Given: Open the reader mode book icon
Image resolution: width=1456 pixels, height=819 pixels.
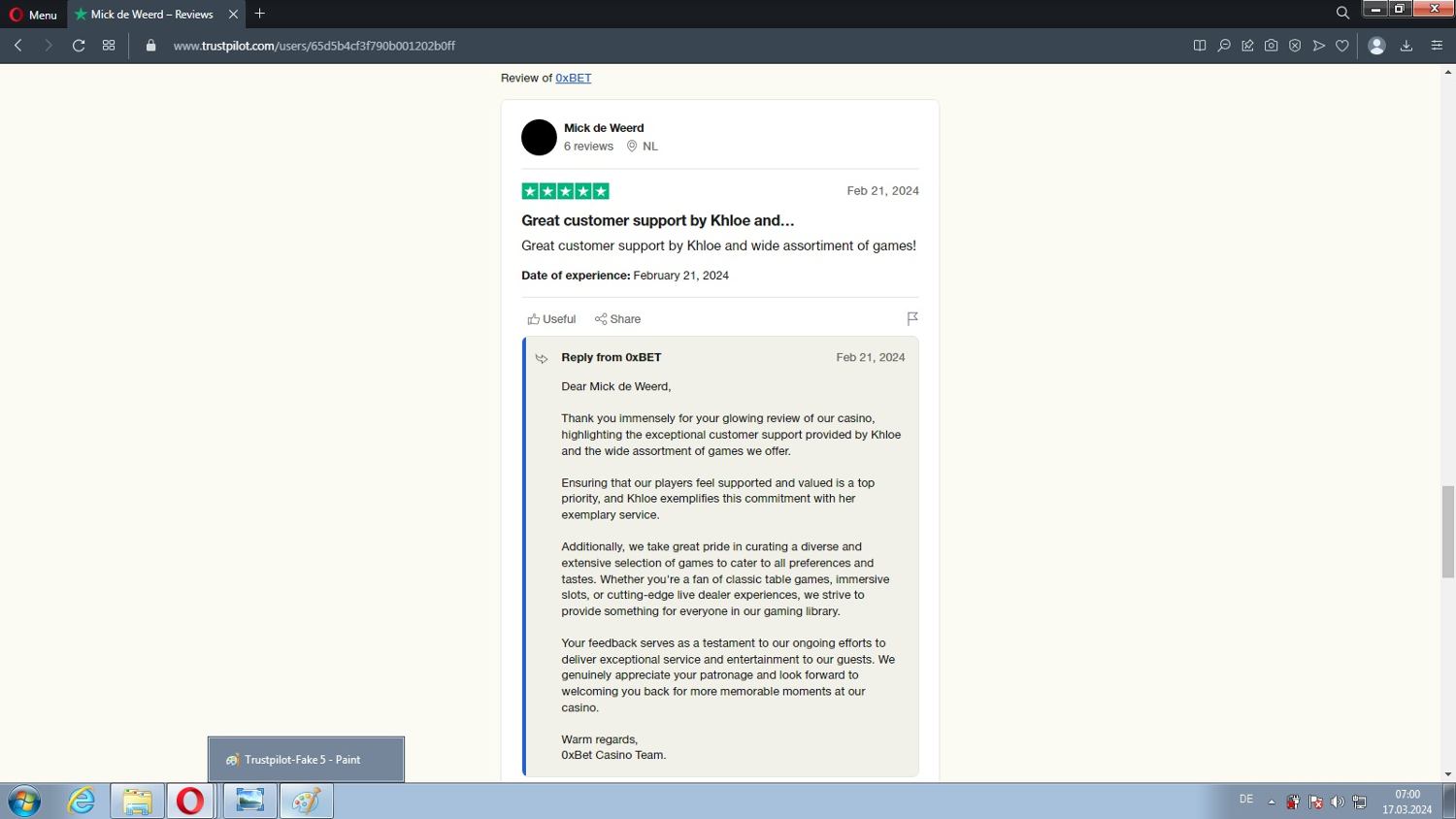Looking at the screenshot, I should click(x=1200, y=46).
